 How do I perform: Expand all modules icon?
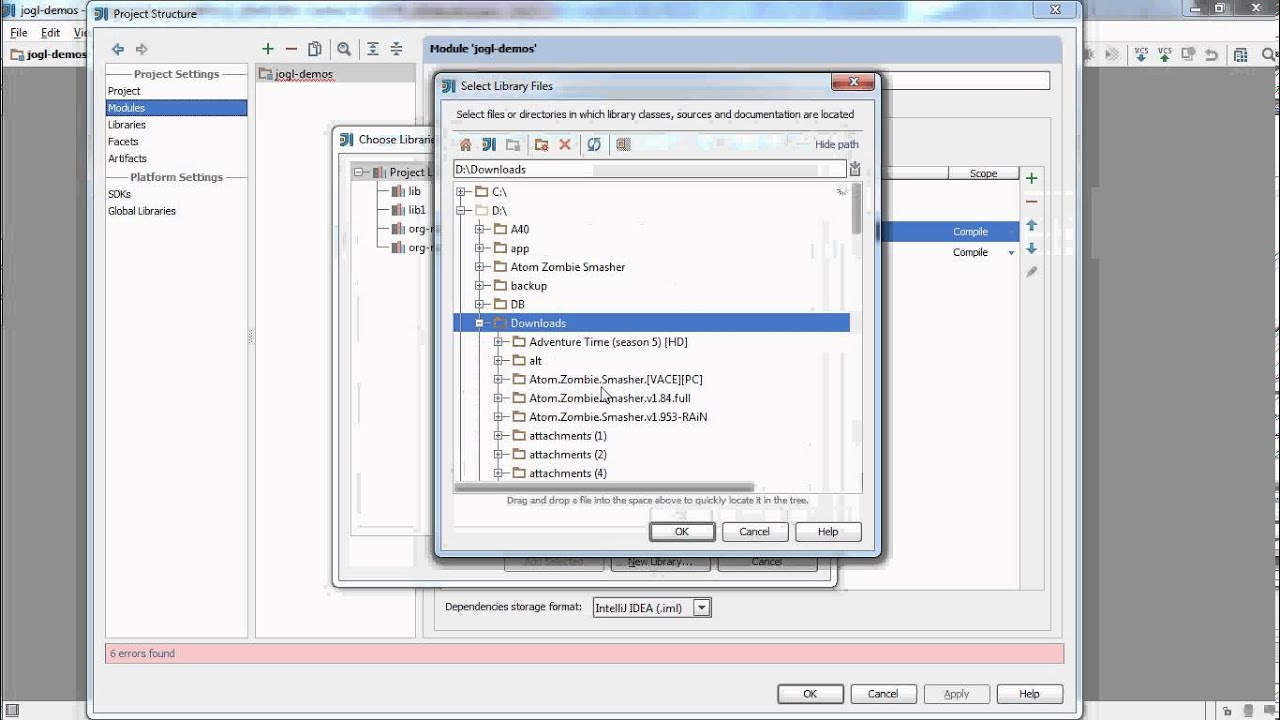[373, 49]
